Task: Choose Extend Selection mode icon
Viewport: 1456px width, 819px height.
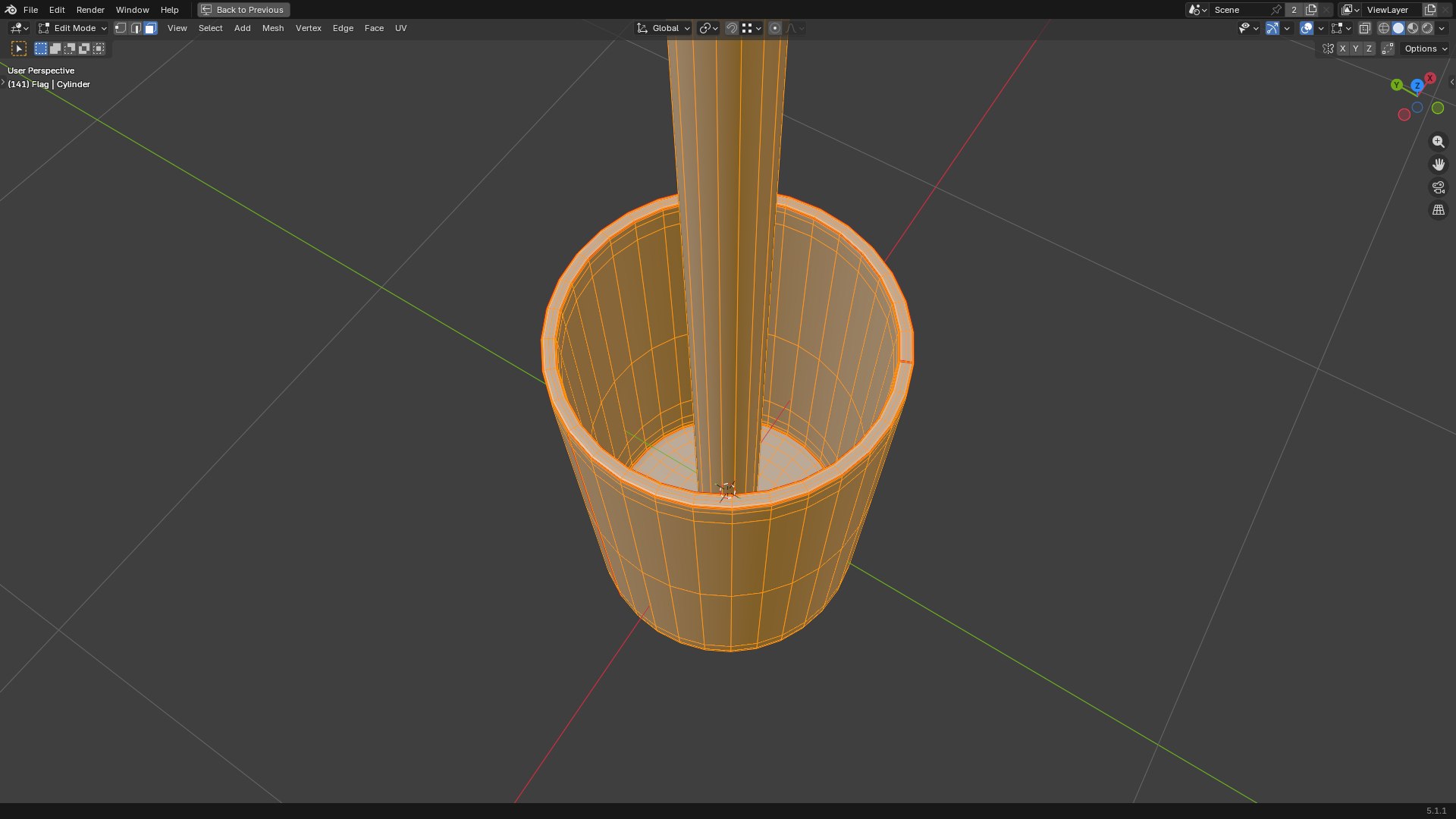Action: [55, 49]
